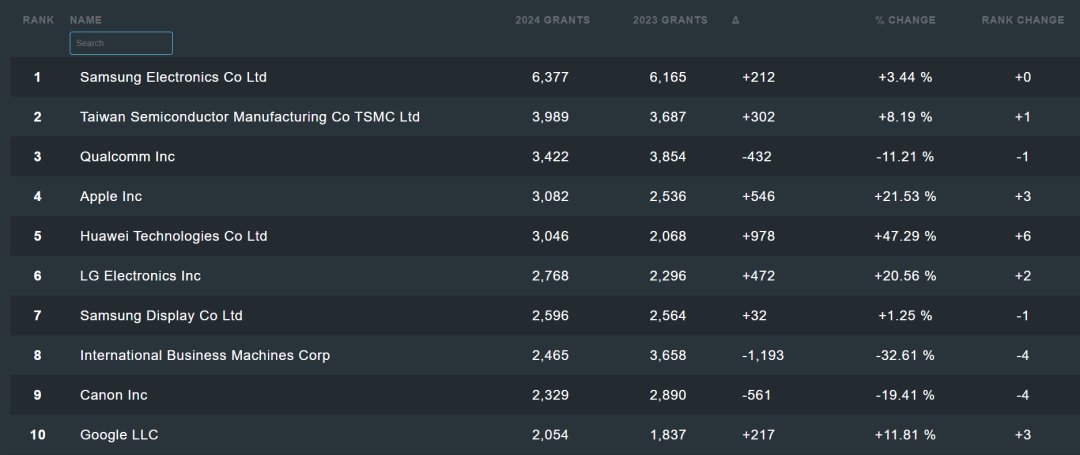Click the -4 rank change for Canon
Screen dimensions: 1080x455
[1023, 396]
